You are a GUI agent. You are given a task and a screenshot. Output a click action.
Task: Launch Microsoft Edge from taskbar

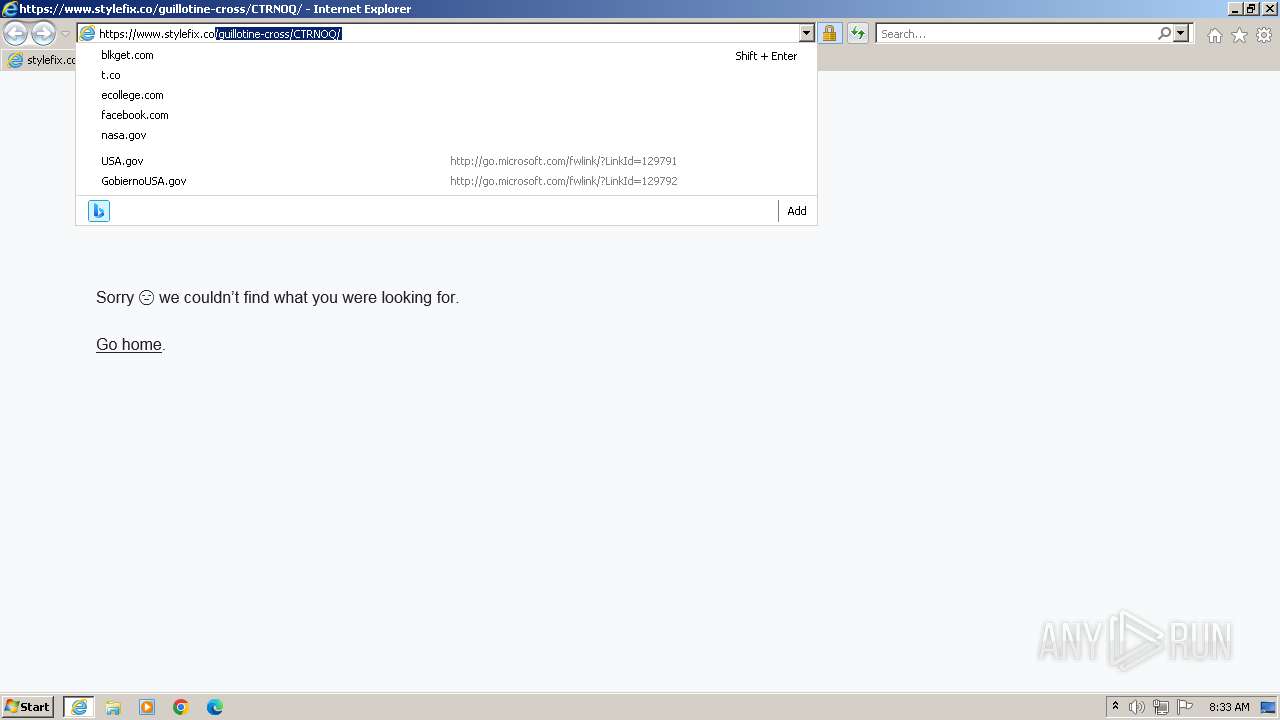coord(215,706)
